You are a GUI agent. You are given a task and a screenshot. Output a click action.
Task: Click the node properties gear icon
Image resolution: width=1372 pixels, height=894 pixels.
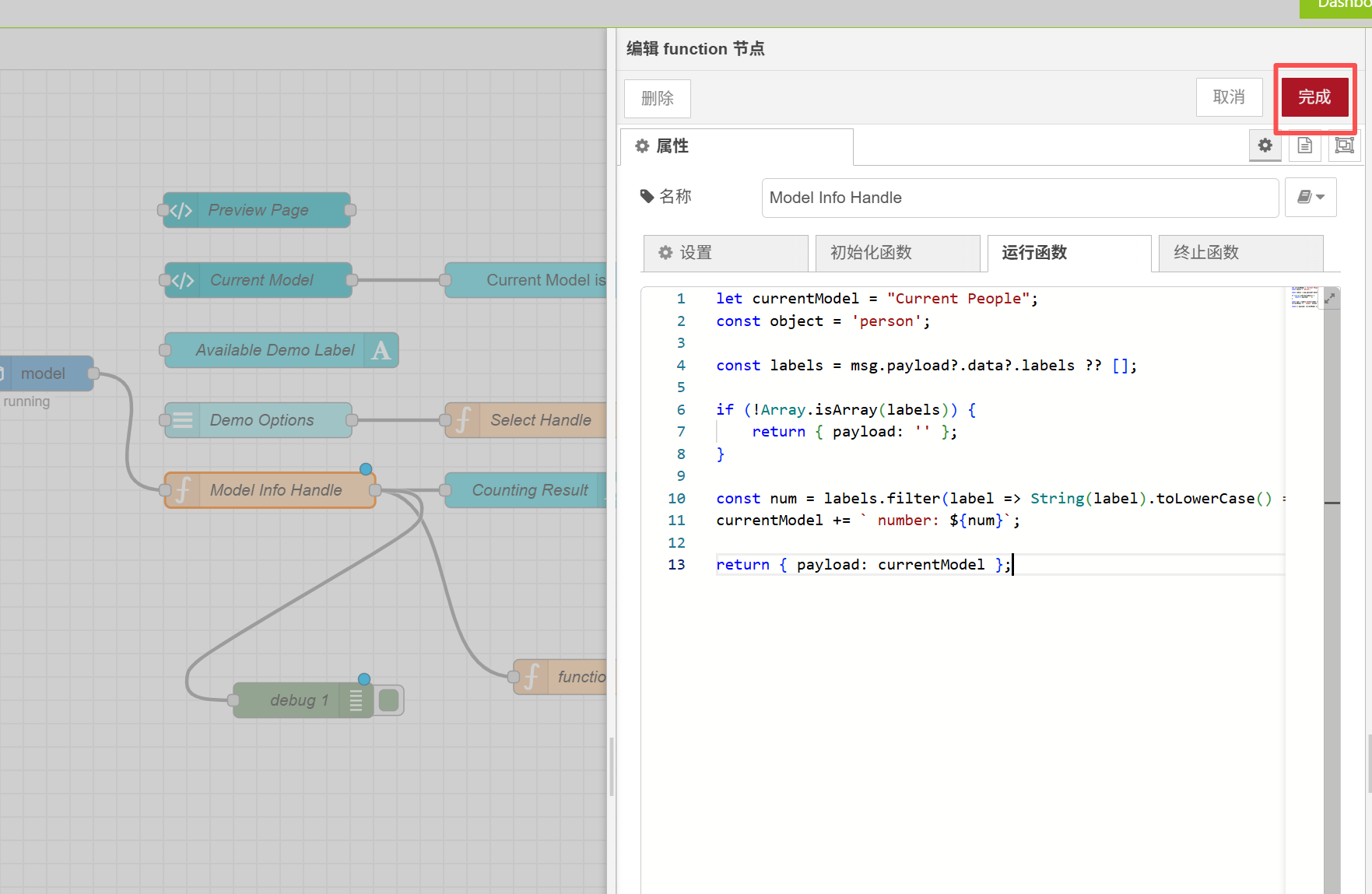[1265, 145]
